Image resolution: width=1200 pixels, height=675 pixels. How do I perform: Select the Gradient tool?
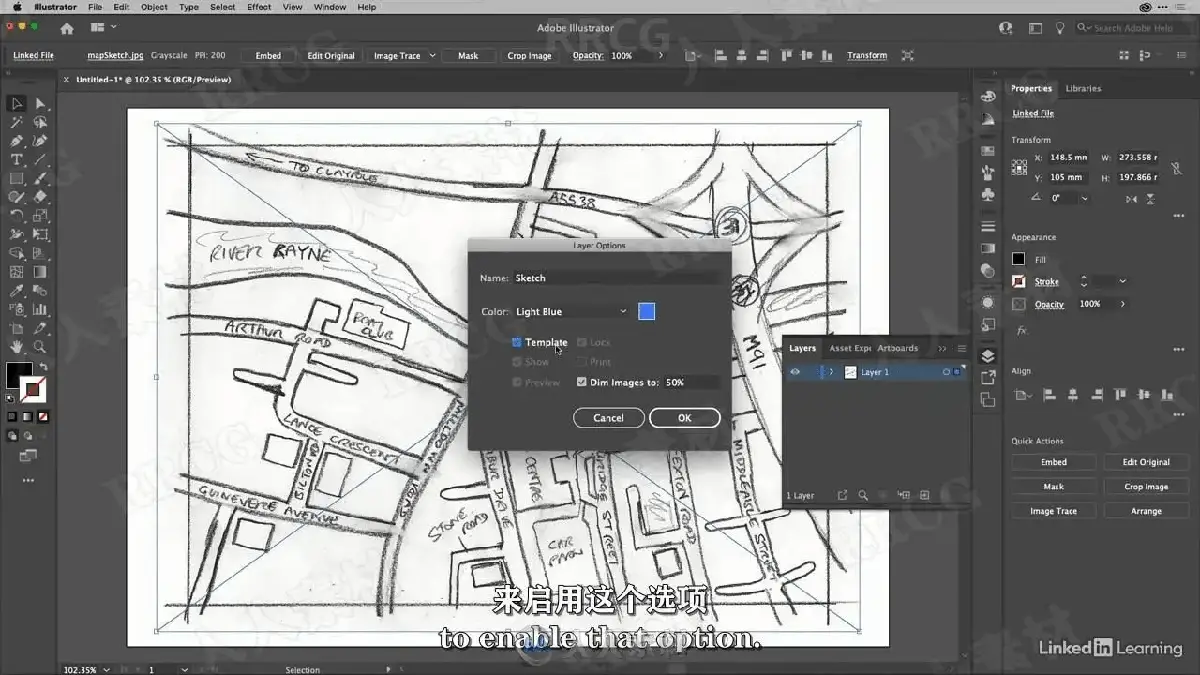[40, 272]
